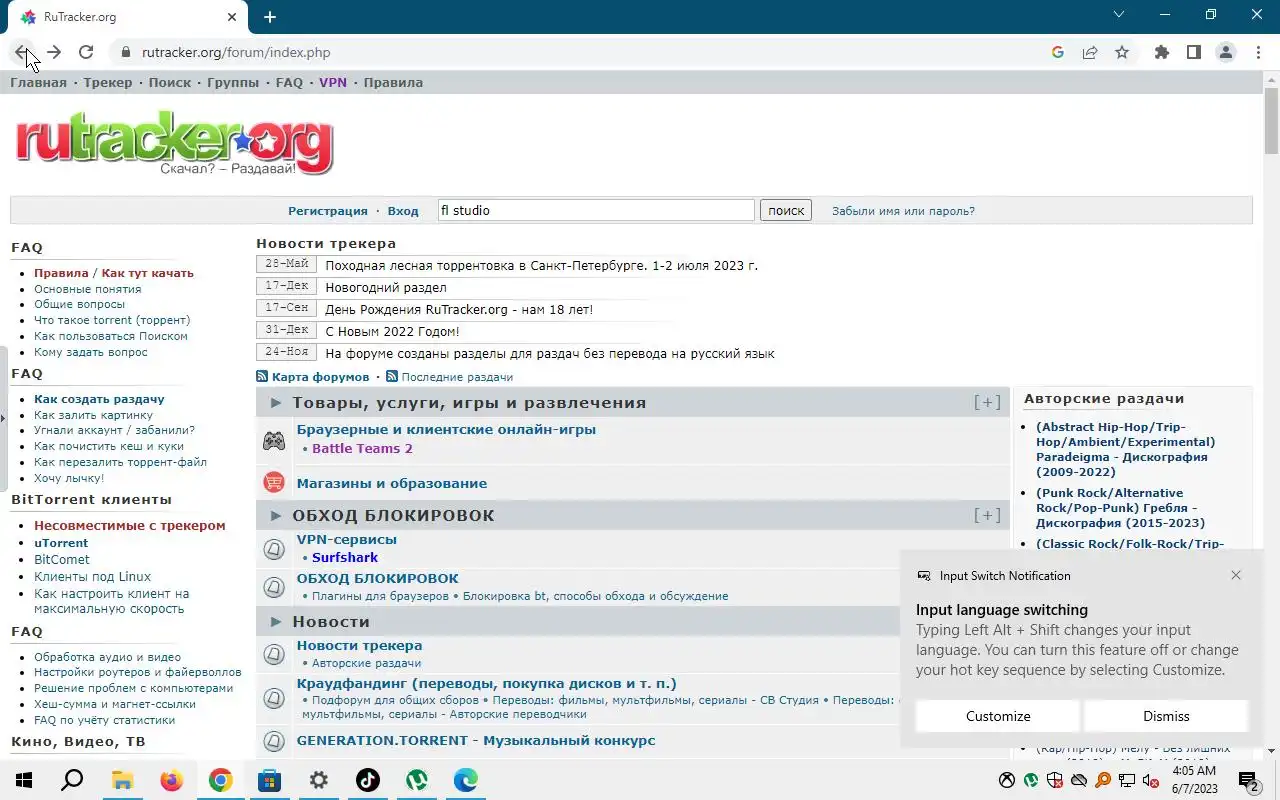Click the Вход login link
The width and height of the screenshot is (1280, 800).
[x=403, y=211]
